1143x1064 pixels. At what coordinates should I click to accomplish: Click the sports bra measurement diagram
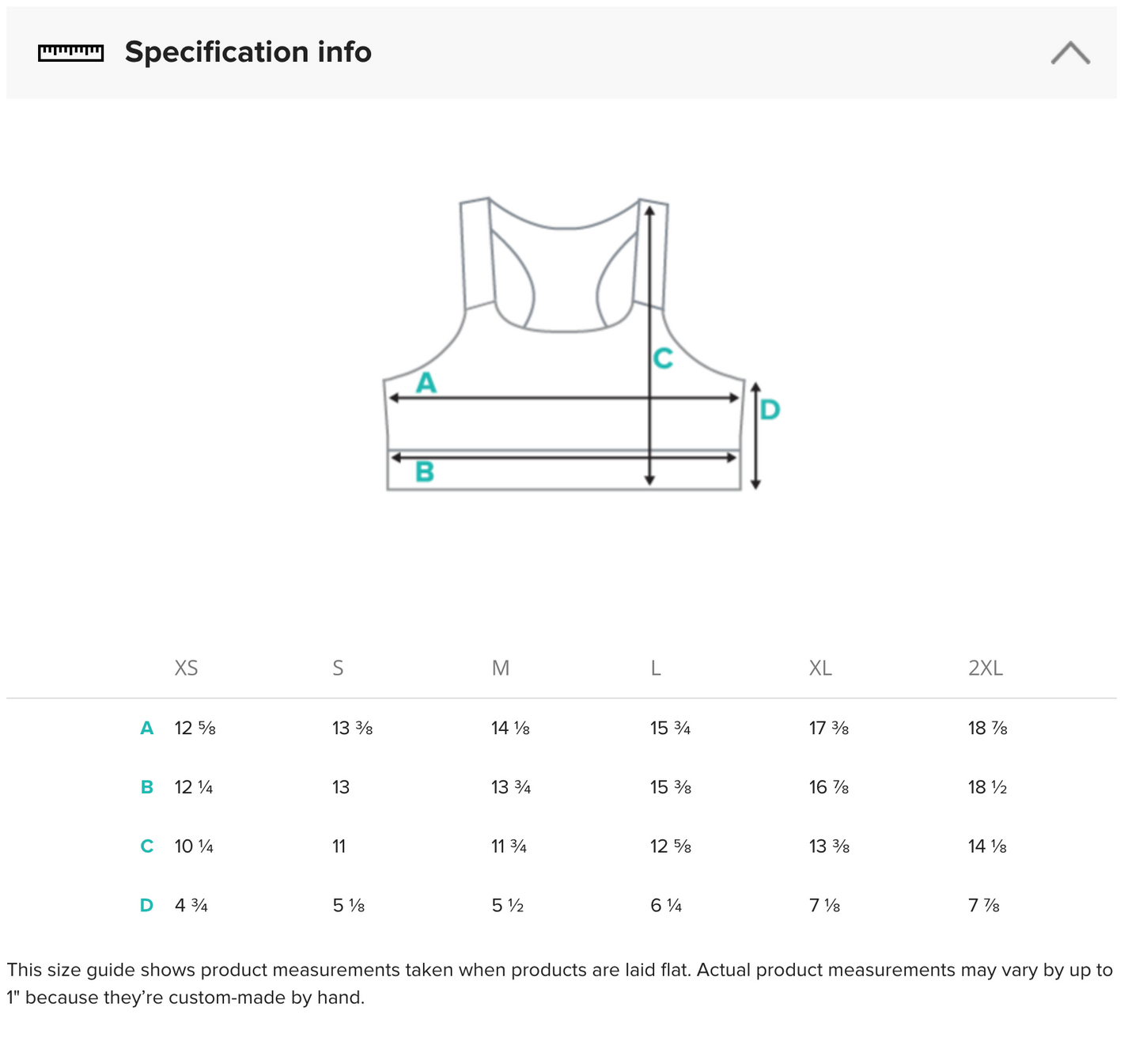coord(564,344)
